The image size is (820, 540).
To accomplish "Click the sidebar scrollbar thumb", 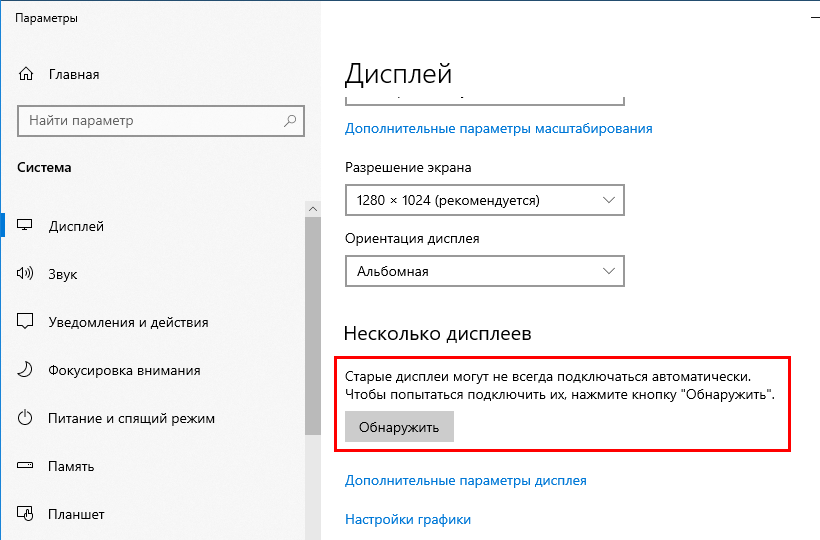I will click(x=312, y=320).
